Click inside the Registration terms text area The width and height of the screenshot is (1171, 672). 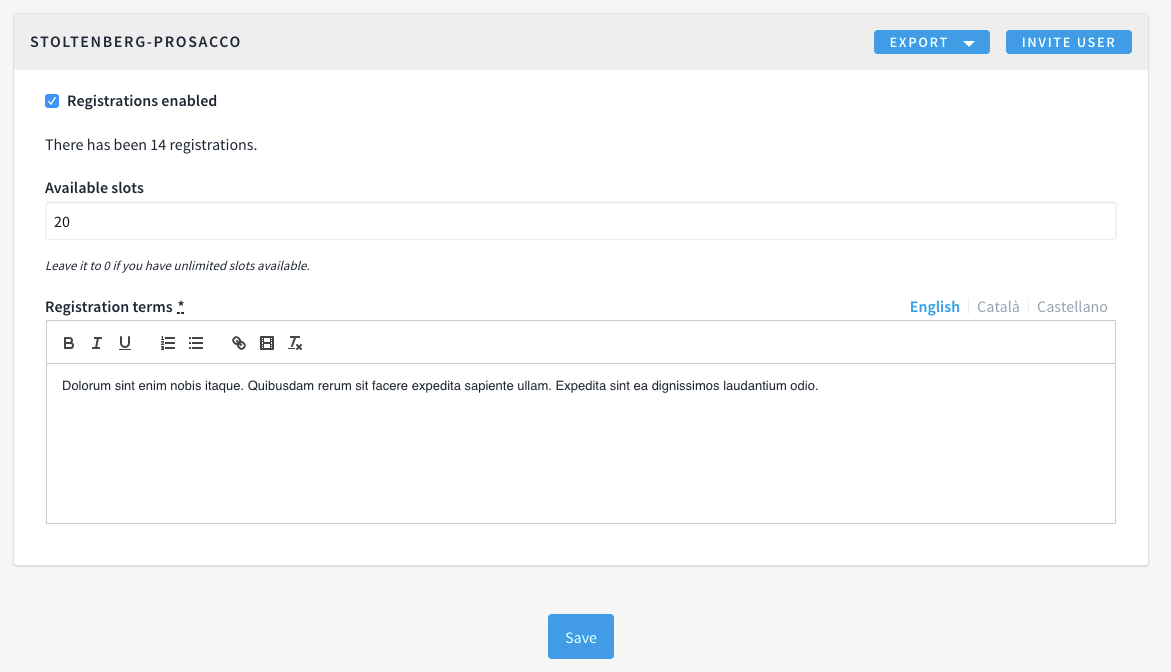tap(580, 450)
